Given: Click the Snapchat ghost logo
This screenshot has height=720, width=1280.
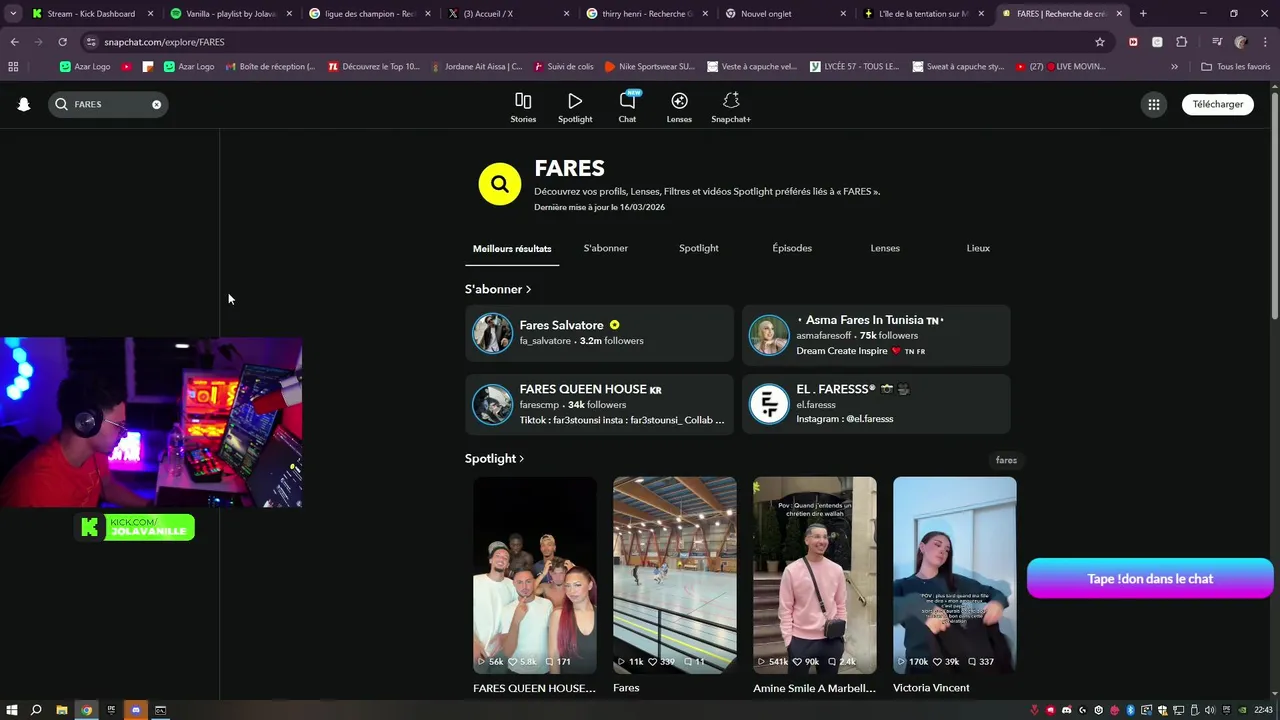Looking at the screenshot, I should pos(24,104).
